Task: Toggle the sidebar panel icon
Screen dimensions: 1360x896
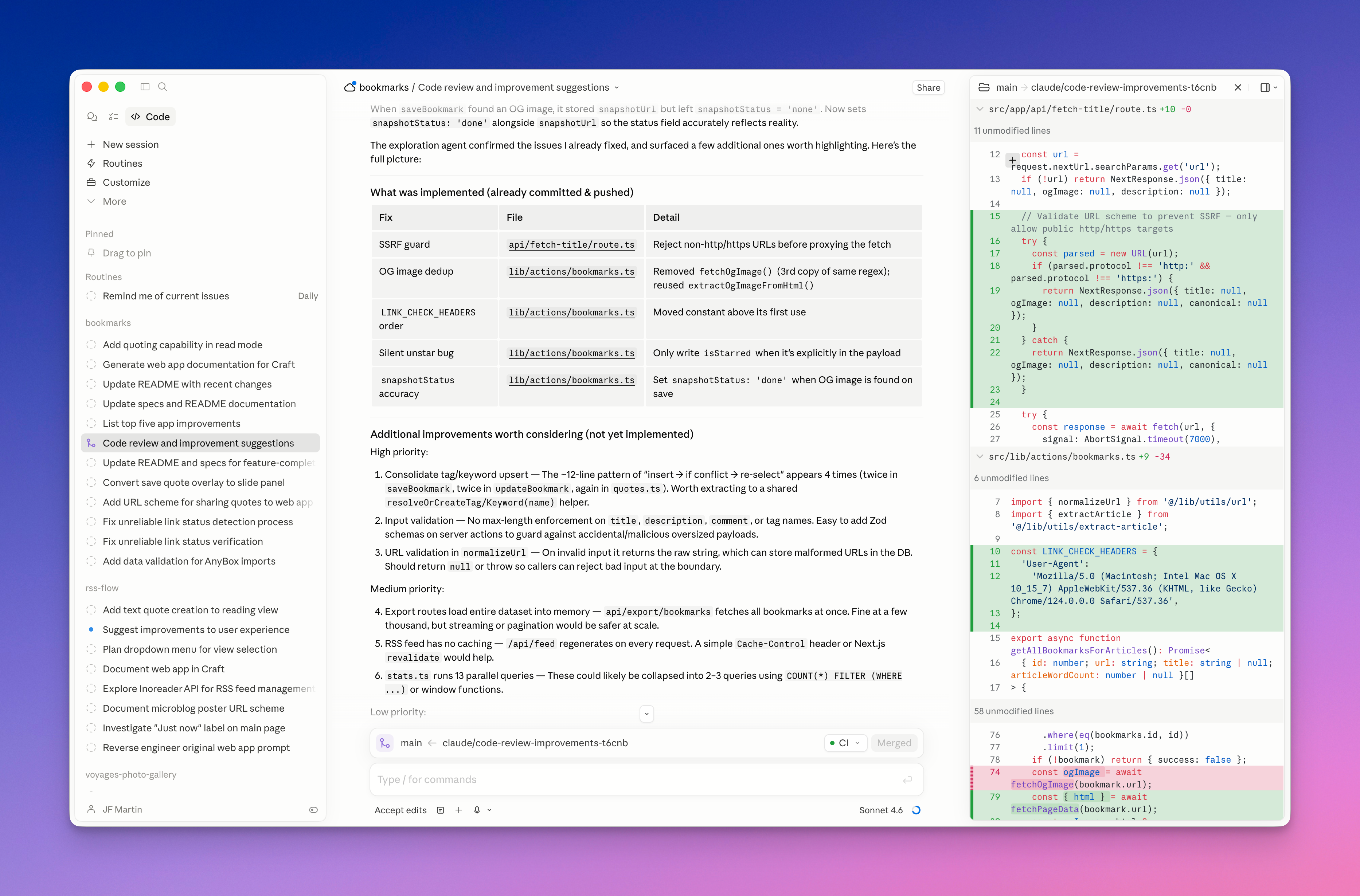Action: point(145,87)
